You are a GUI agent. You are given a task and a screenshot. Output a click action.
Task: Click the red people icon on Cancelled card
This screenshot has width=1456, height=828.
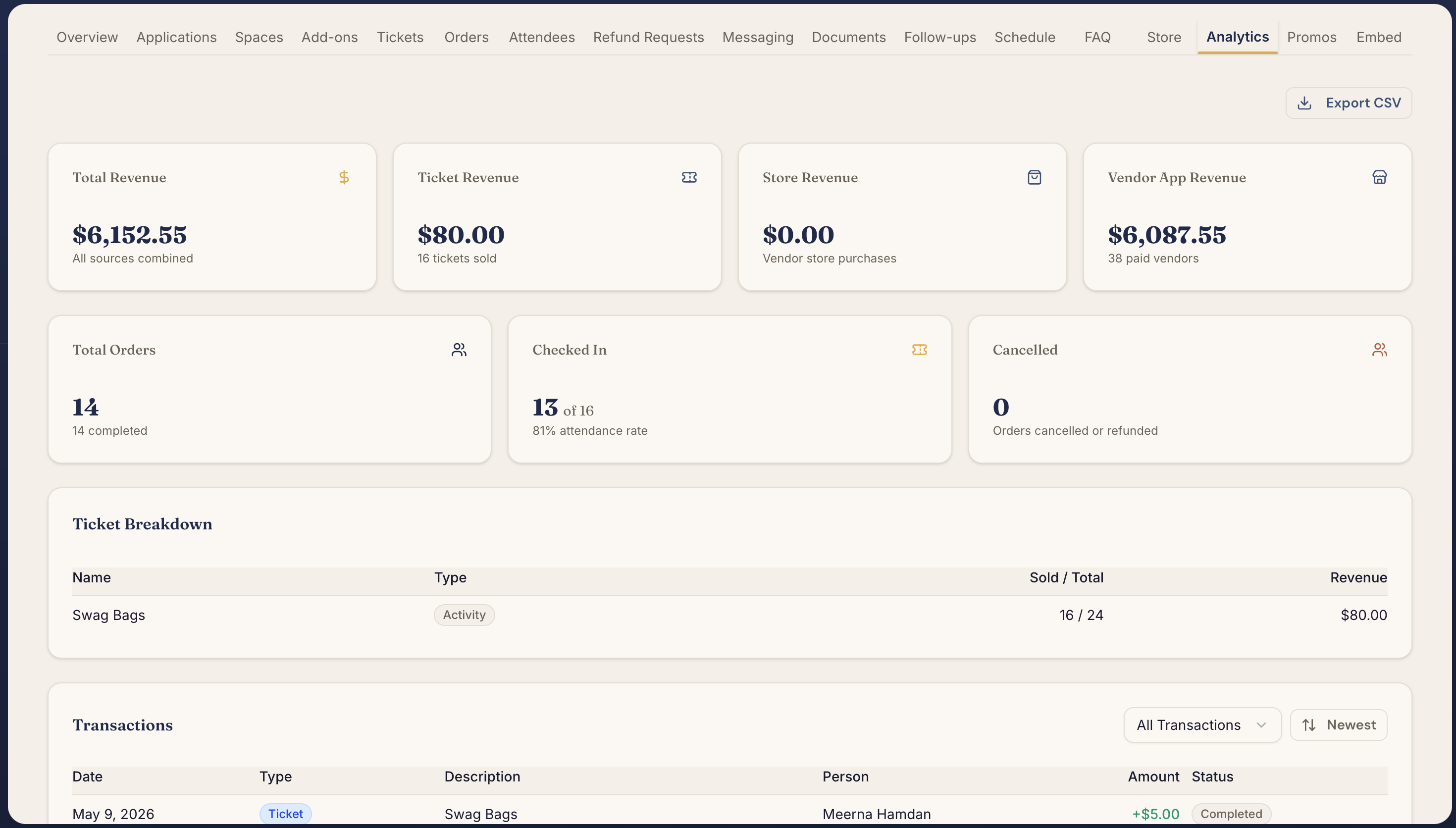point(1379,350)
